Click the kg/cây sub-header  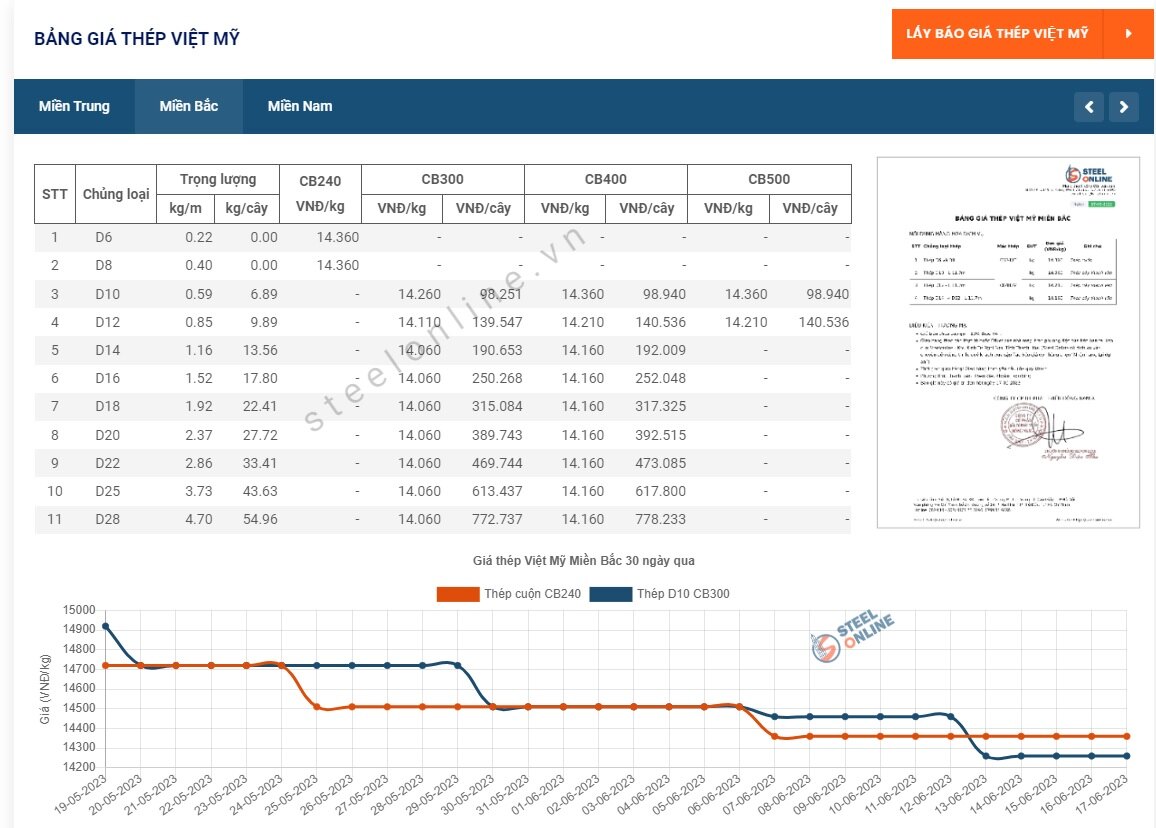[x=246, y=209]
